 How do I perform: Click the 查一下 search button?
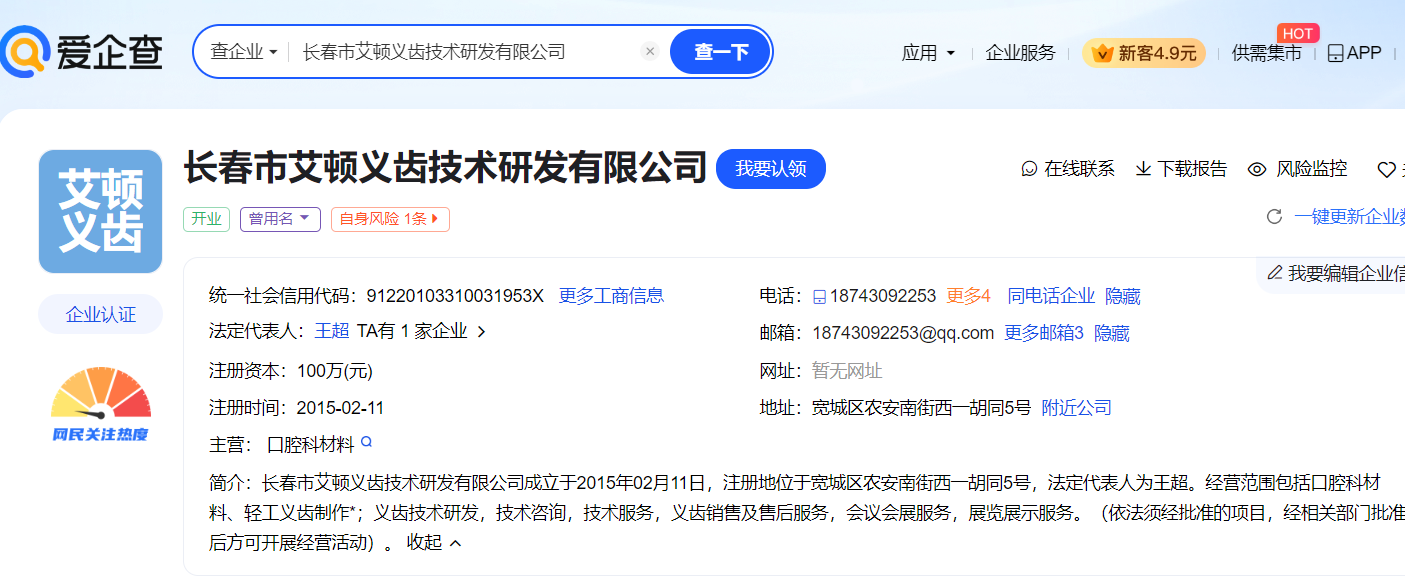click(x=720, y=52)
